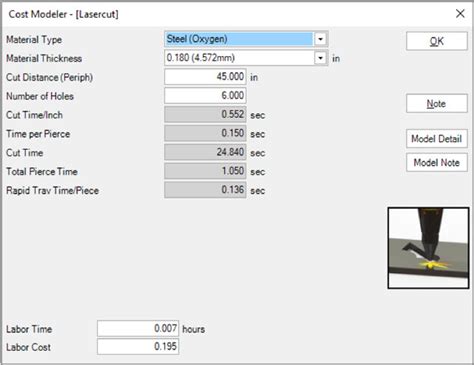Open the Note button
Viewport: 474px width, 365px height.
pyautogui.click(x=437, y=104)
